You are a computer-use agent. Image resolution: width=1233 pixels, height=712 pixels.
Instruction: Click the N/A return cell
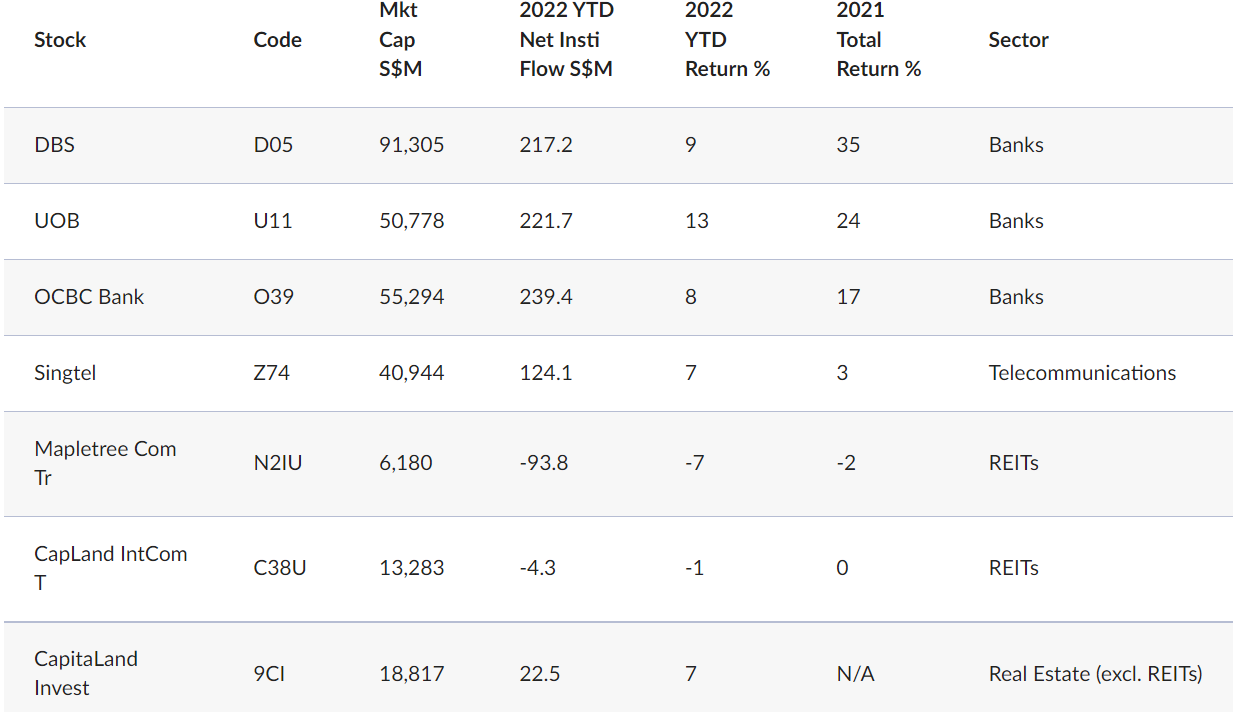click(x=855, y=674)
